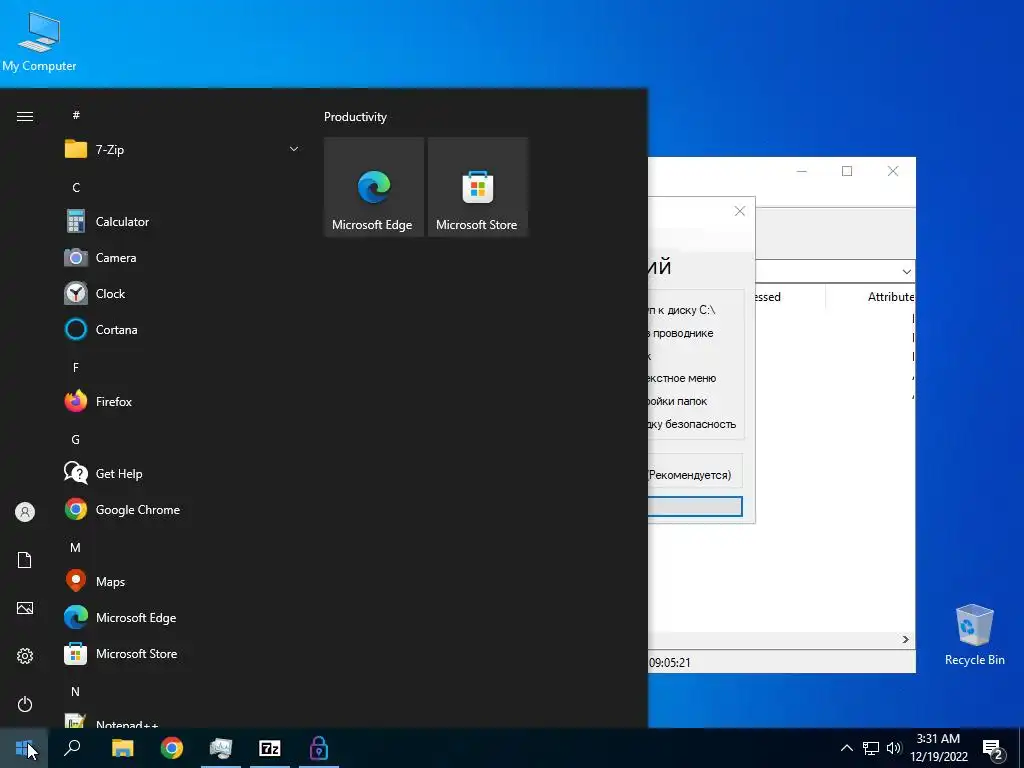The image size is (1024, 768).
Task: Click the Windows Start button on taskbar
Action: (24, 748)
